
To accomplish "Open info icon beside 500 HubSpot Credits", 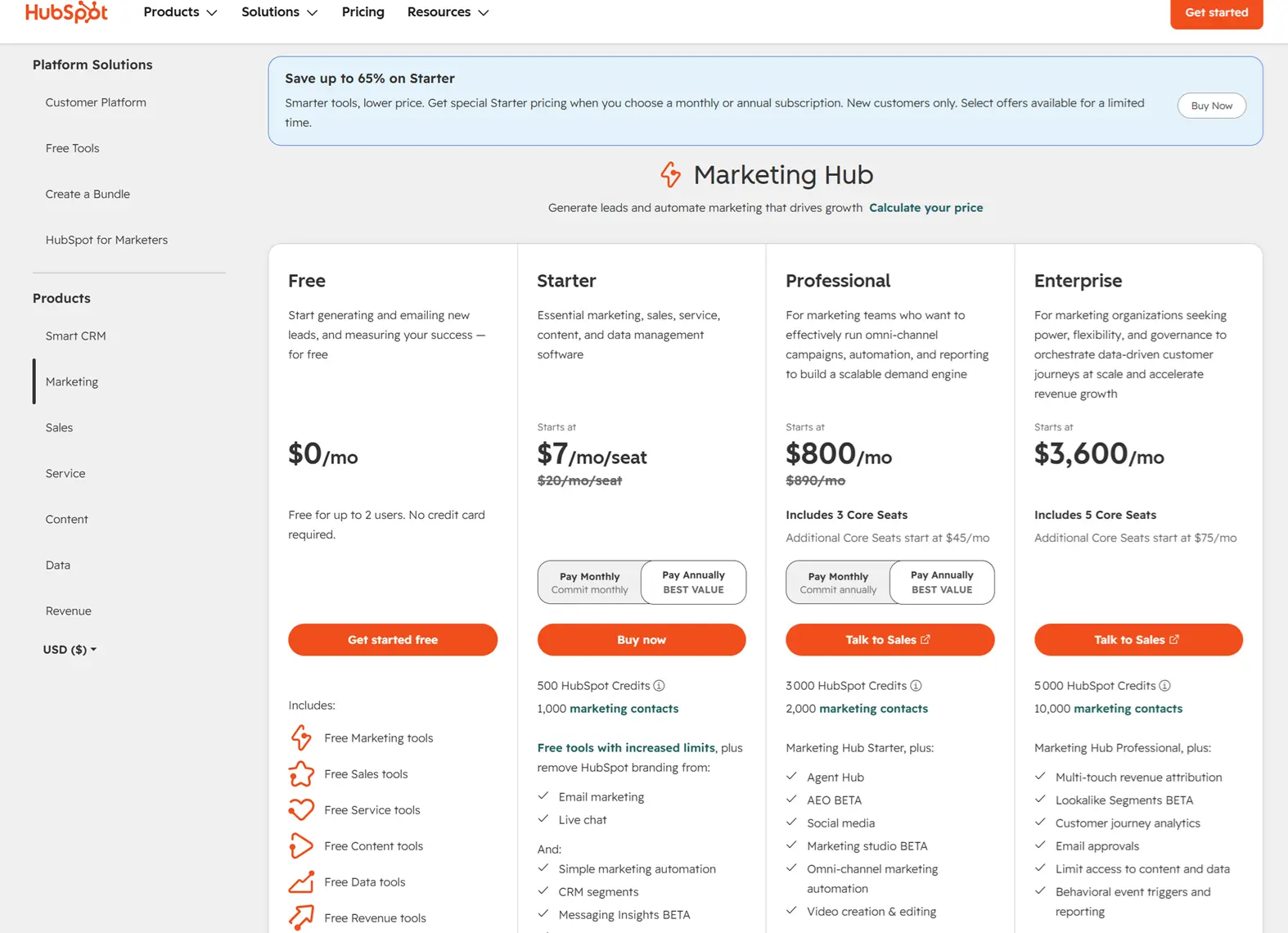I will 660,685.
